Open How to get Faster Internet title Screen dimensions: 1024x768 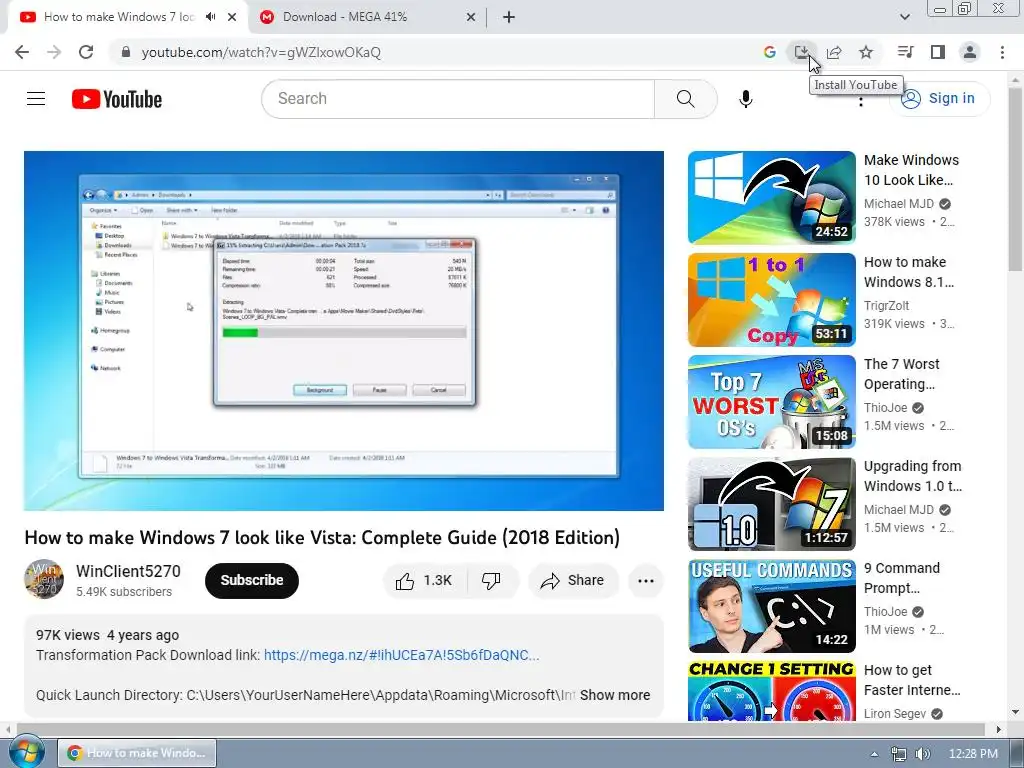click(912, 680)
